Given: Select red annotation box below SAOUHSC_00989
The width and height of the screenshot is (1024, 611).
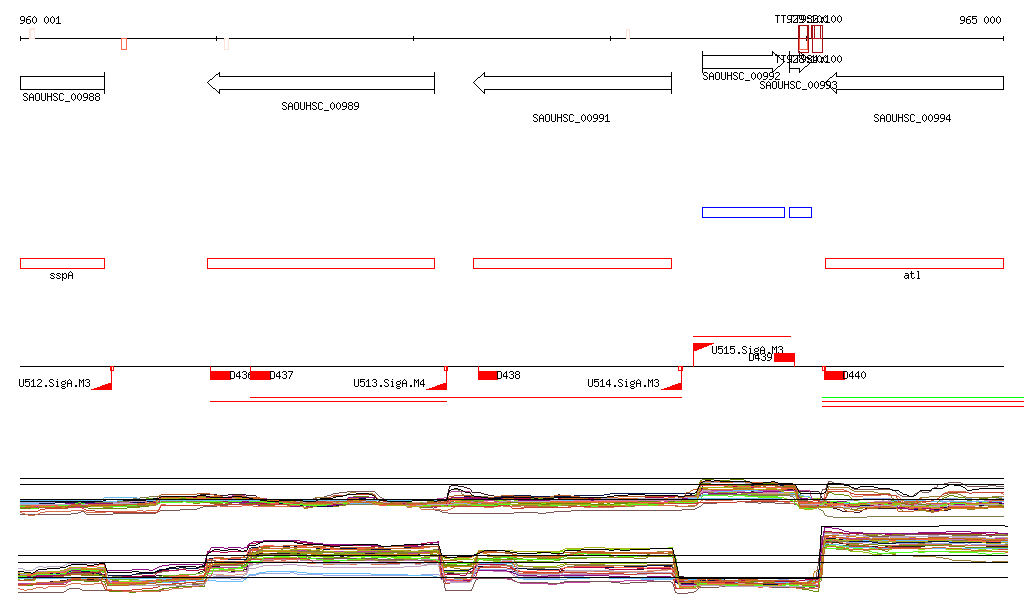Looking at the screenshot, I should tap(321, 264).
